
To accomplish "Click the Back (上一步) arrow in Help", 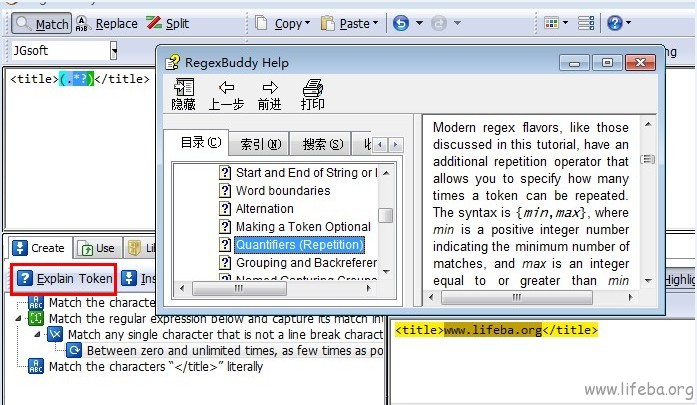I will (x=226, y=94).
